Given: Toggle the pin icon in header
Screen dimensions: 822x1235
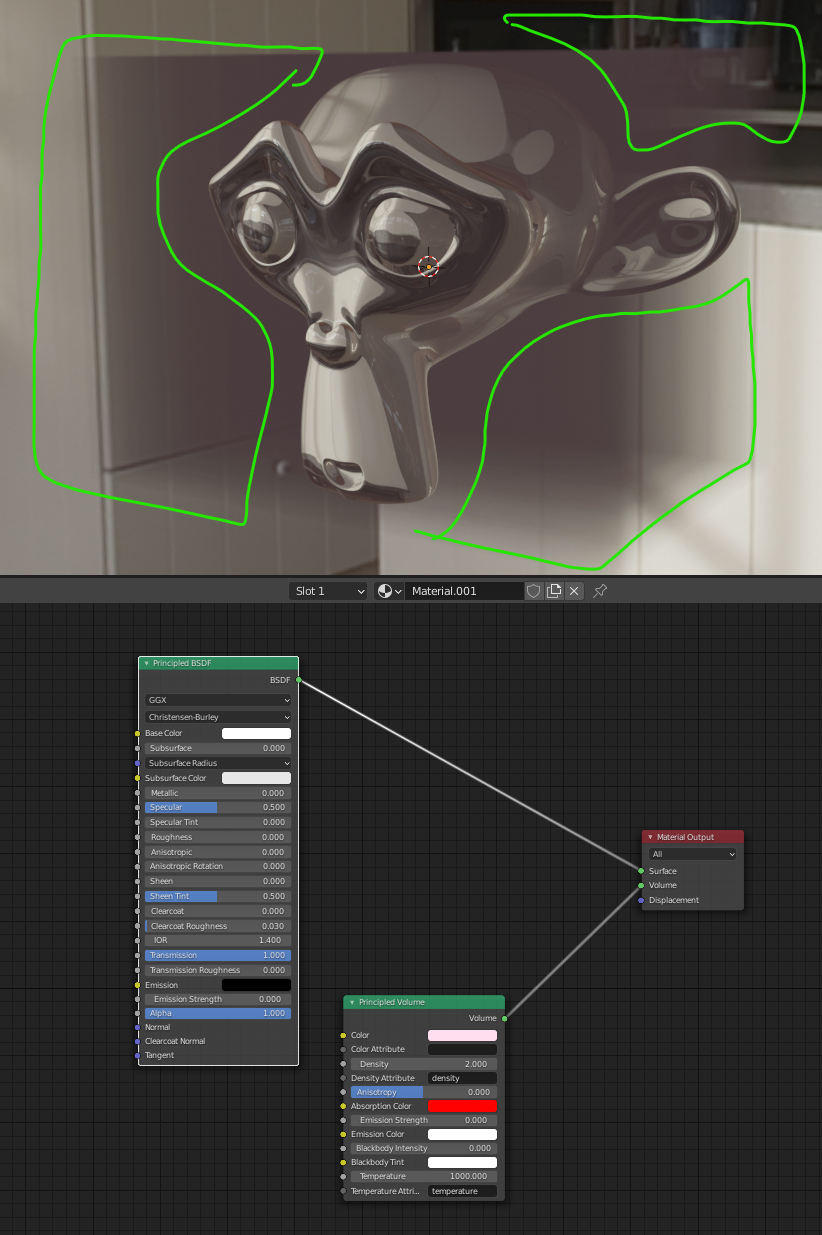Looking at the screenshot, I should tap(600, 591).
